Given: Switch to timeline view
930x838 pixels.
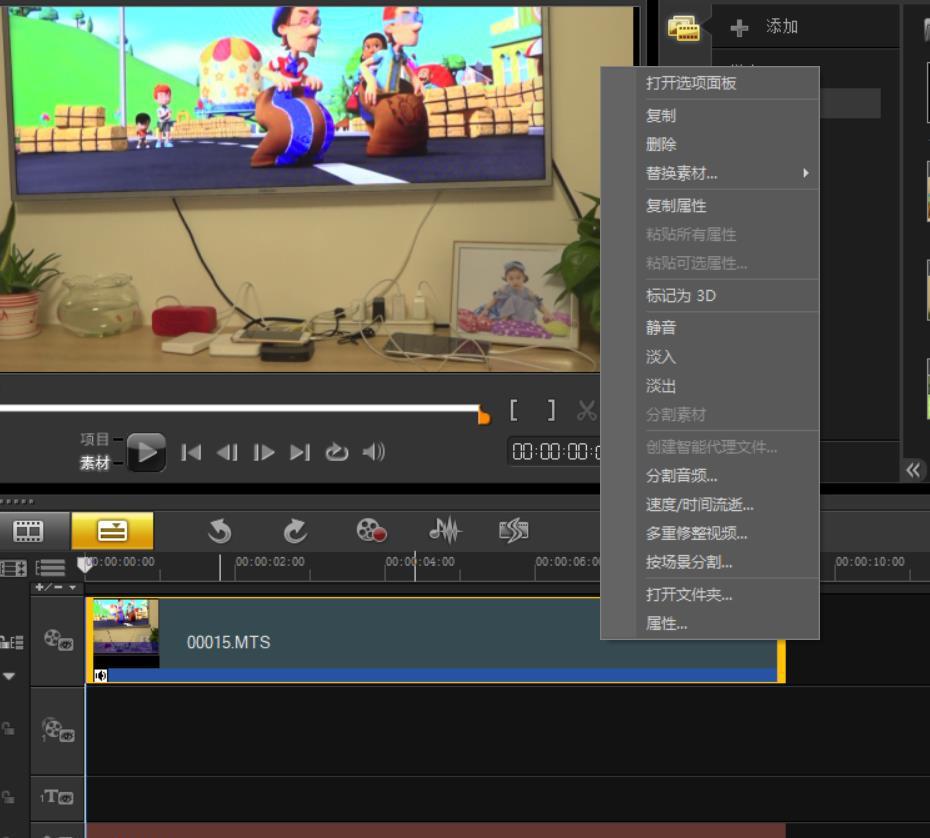Looking at the screenshot, I should point(112,531).
